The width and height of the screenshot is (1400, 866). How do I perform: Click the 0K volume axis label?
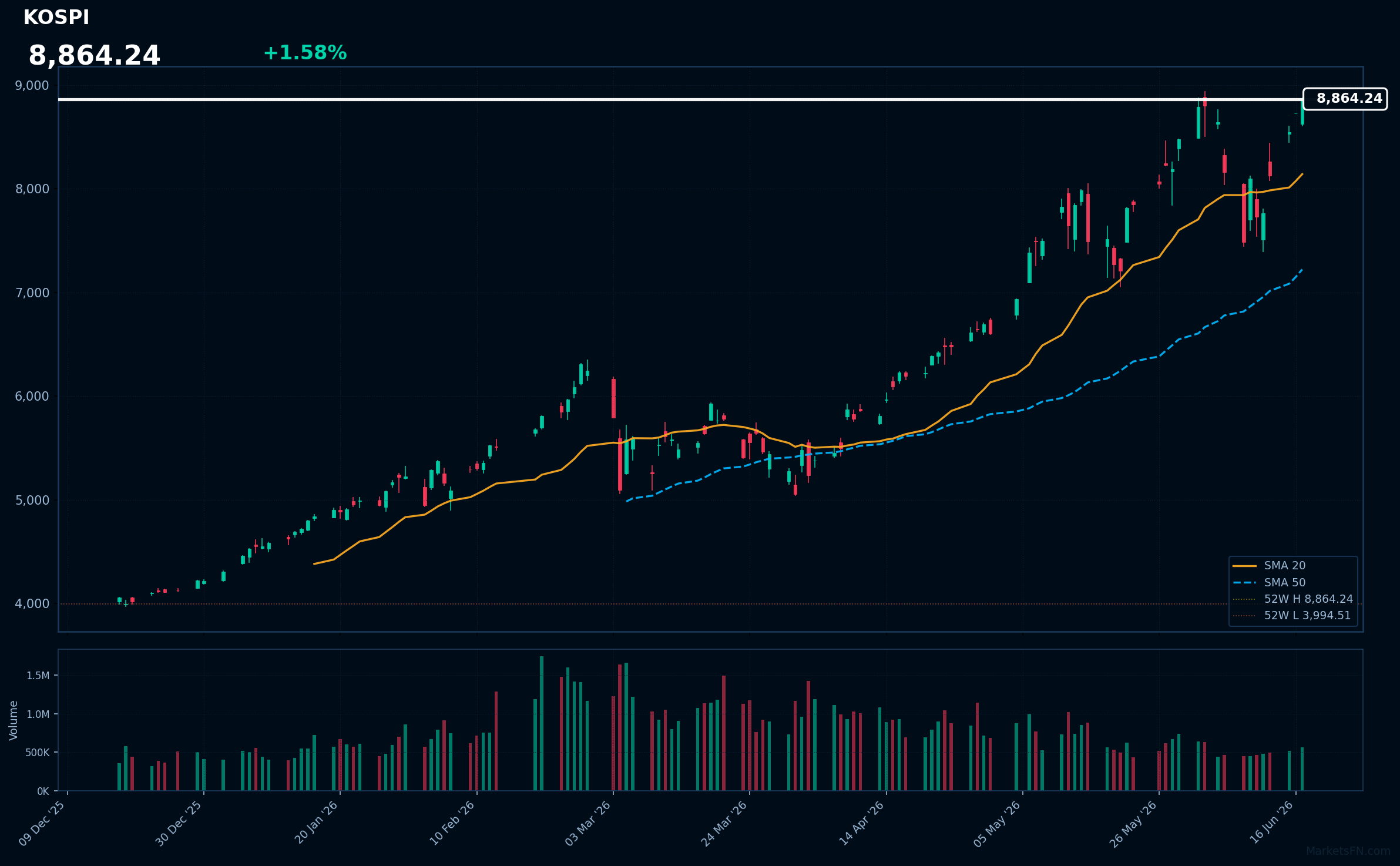point(43,791)
